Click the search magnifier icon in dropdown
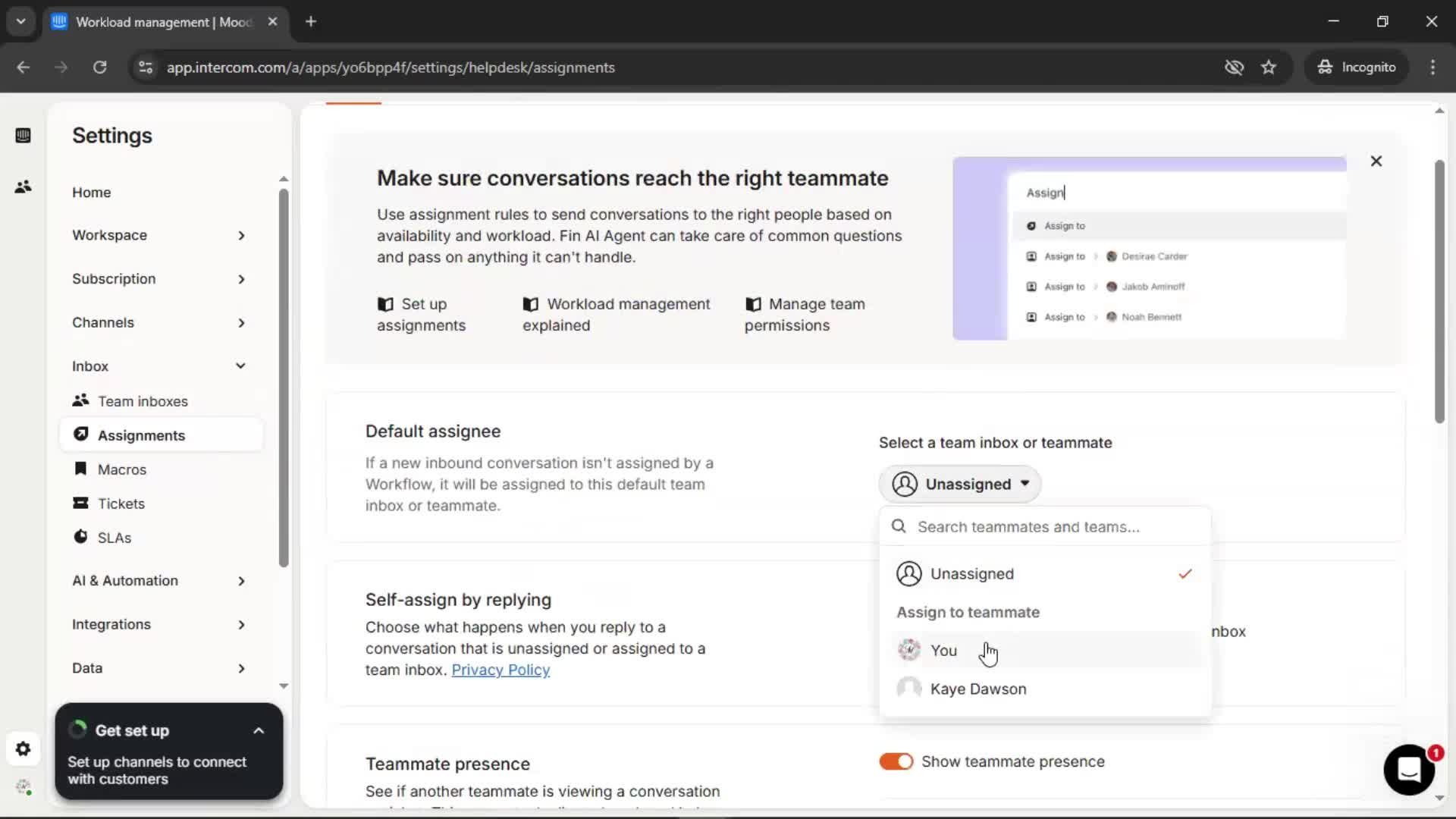The height and width of the screenshot is (819, 1456). (x=899, y=526)
